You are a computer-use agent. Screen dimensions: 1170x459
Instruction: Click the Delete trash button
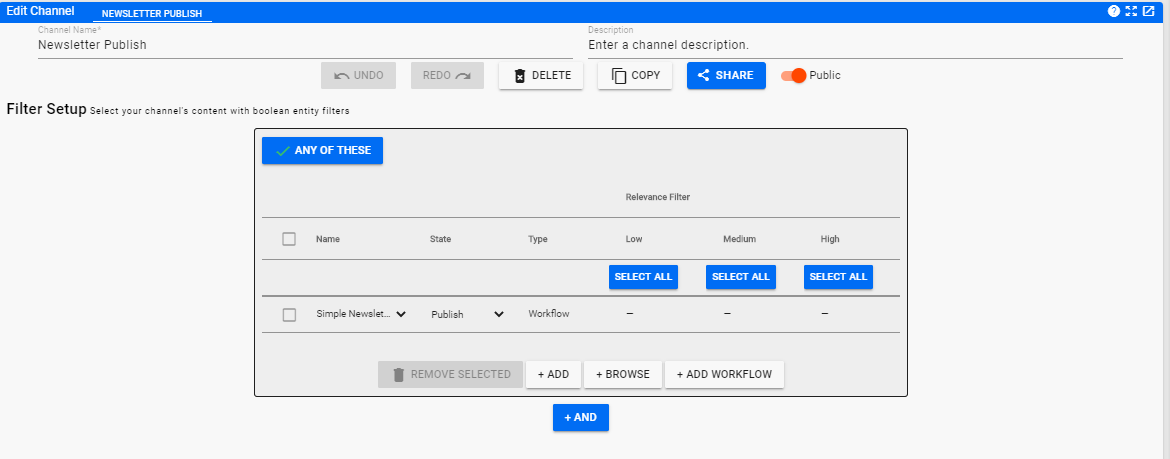coord(541,75)
